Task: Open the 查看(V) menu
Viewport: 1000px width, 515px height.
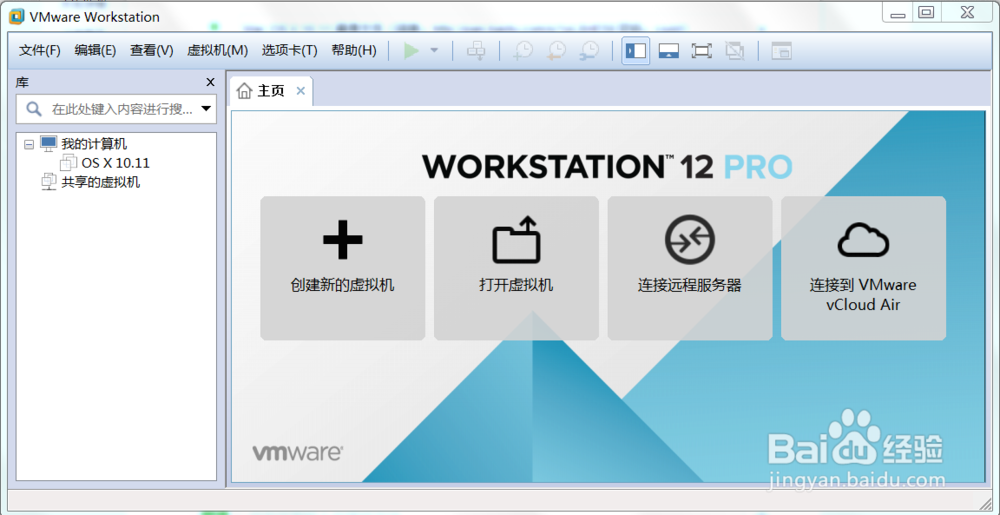Action: click(152, 50)
